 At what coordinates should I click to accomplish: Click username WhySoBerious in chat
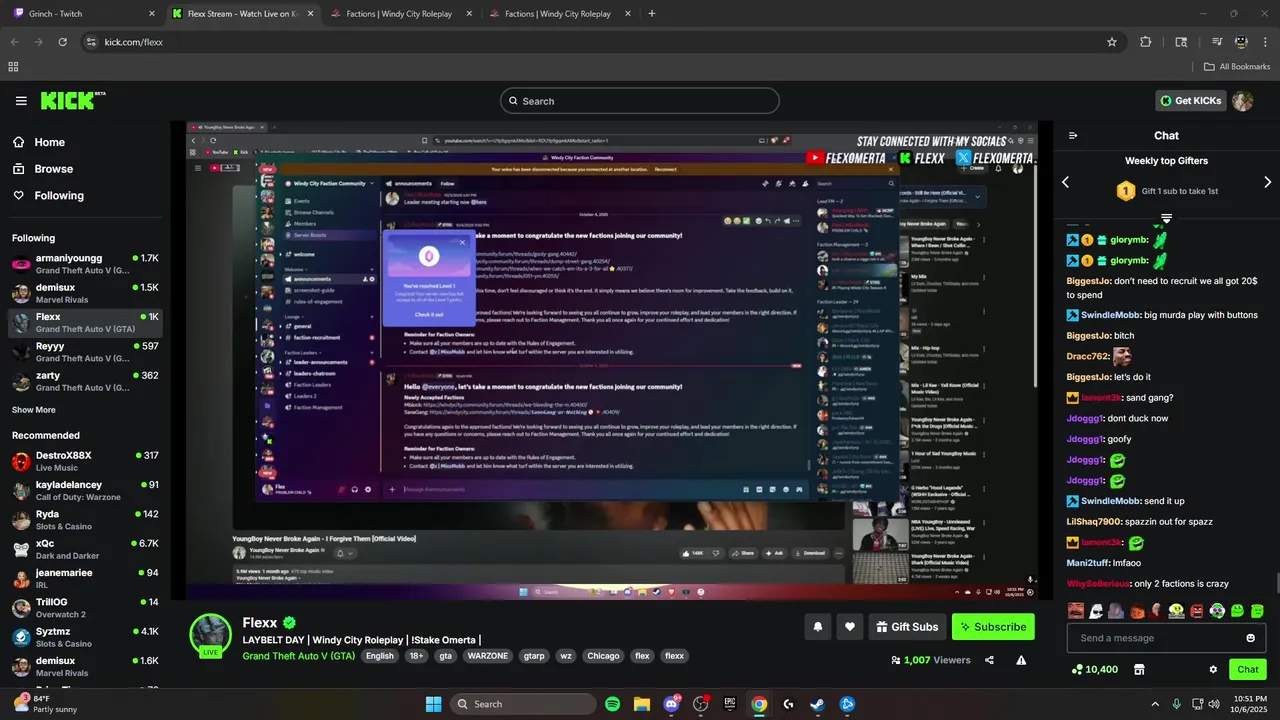(x=1098, y=583)
